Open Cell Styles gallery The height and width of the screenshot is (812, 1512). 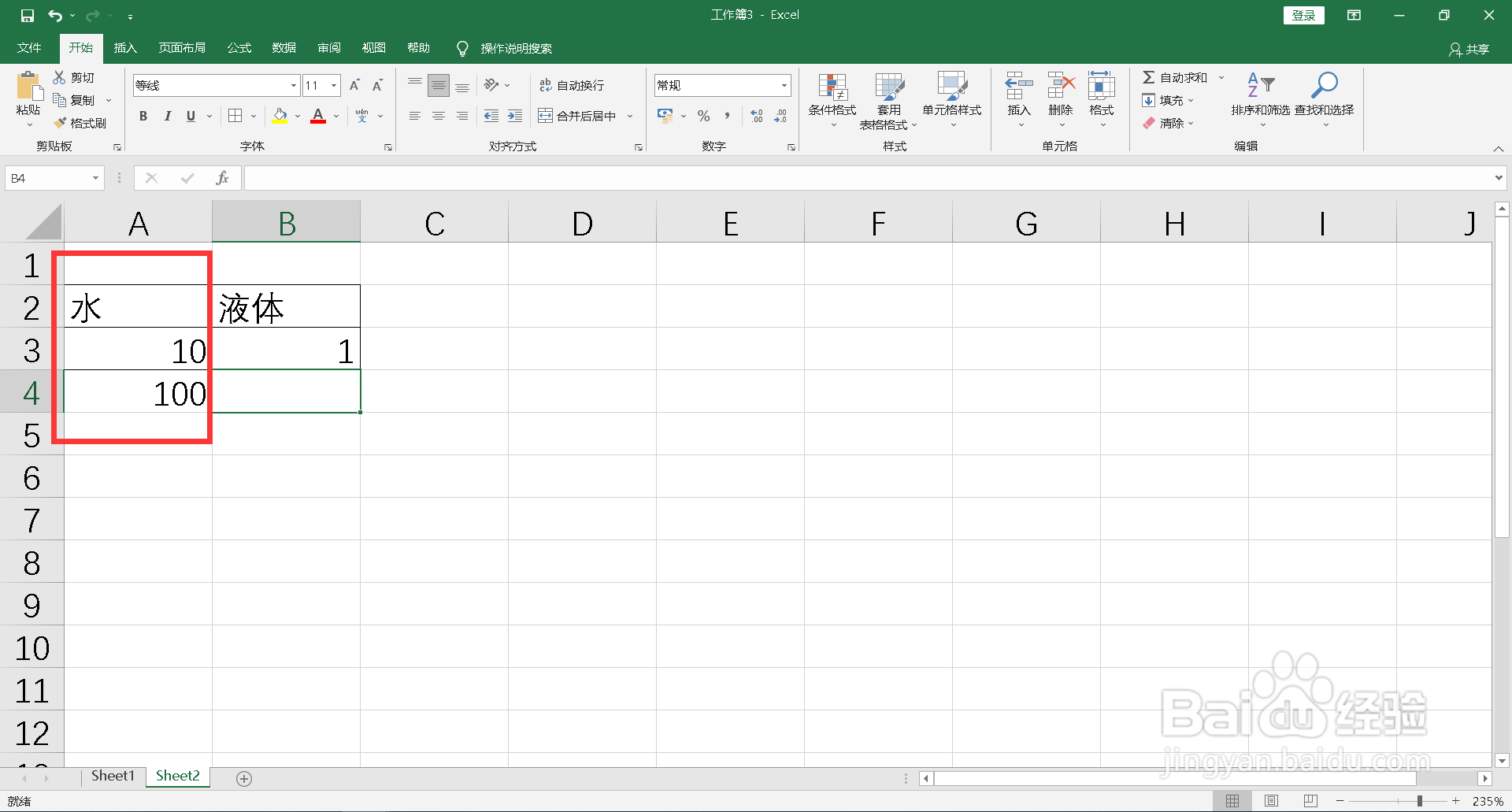952,101
